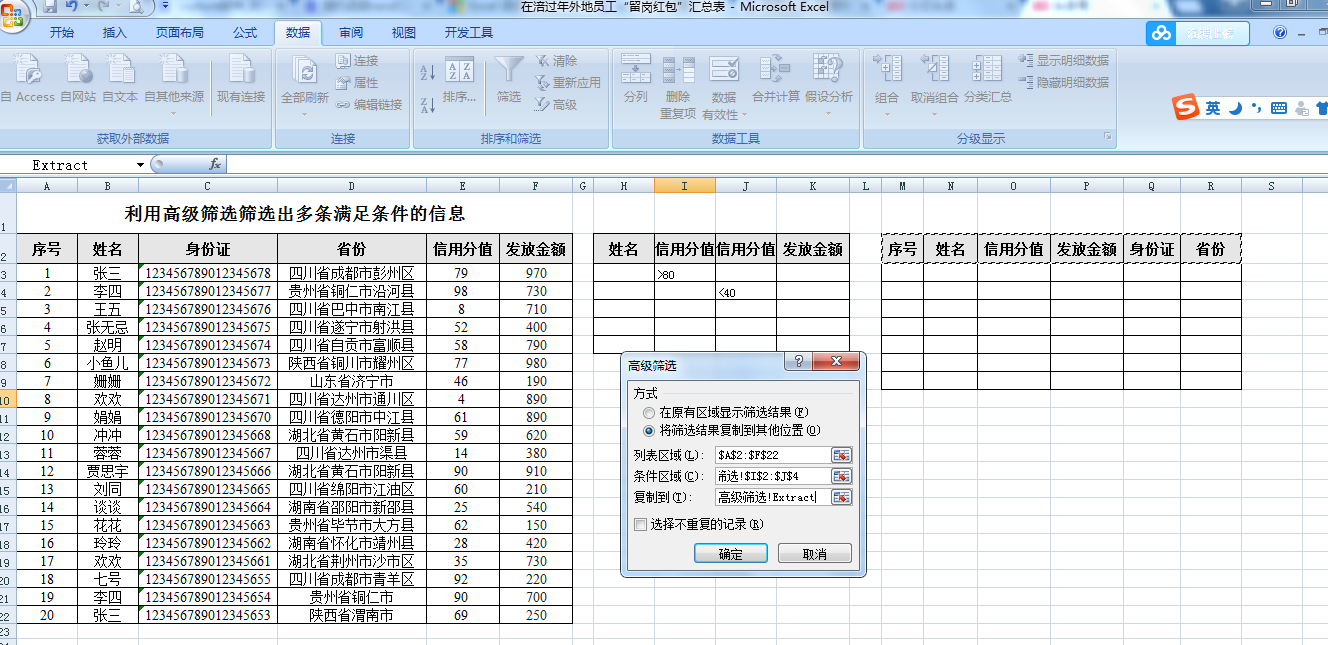
Task: Select 'Copy to another location' radio (将筛选结果复制到其他位置)
Action: tap(650, 431)
